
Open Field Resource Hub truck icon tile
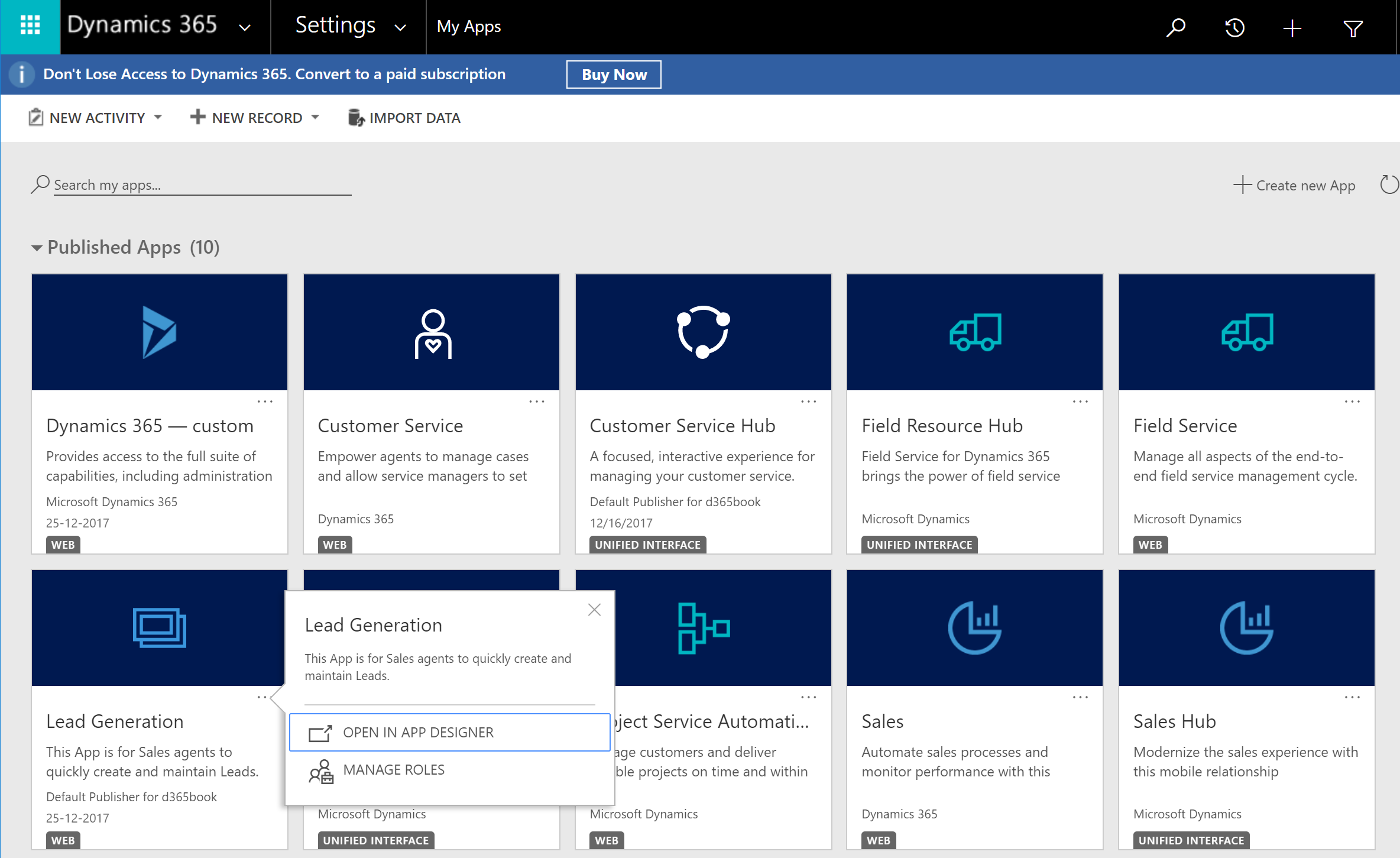(975, 332)
